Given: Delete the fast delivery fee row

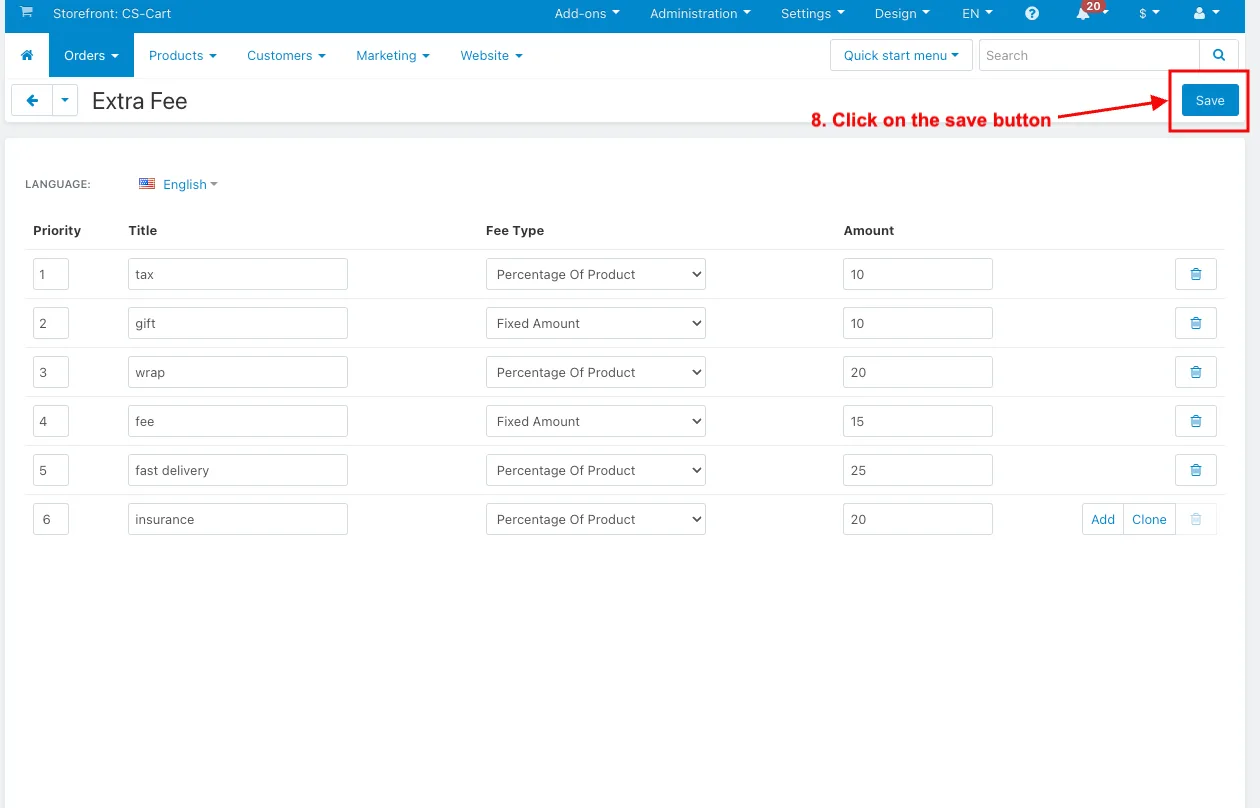Looking at the screenshot, I should pos(1196,470).
